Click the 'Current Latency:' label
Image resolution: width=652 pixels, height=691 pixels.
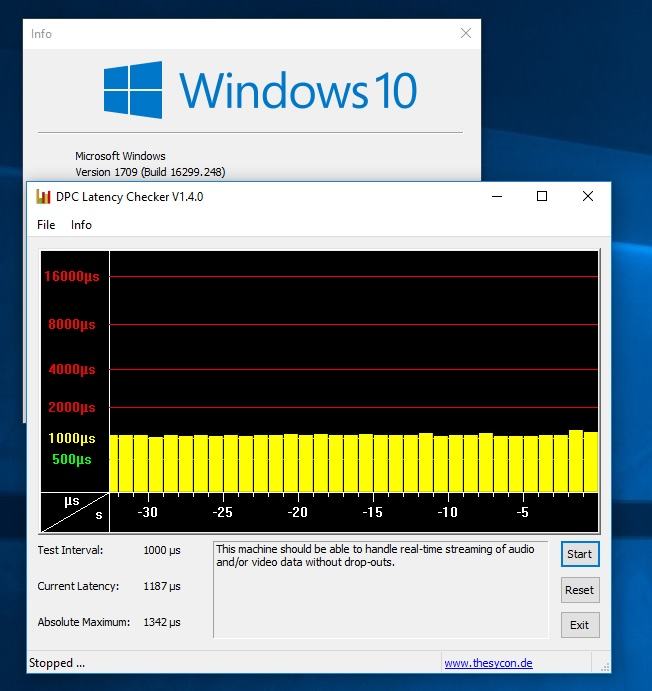tap(78, 586)
